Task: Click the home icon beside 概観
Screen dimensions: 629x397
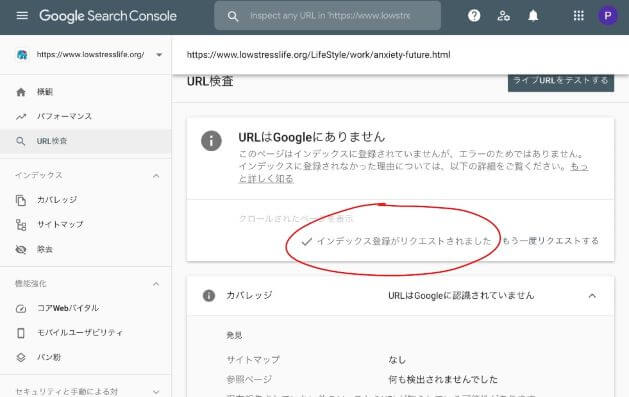Action: 21,92
